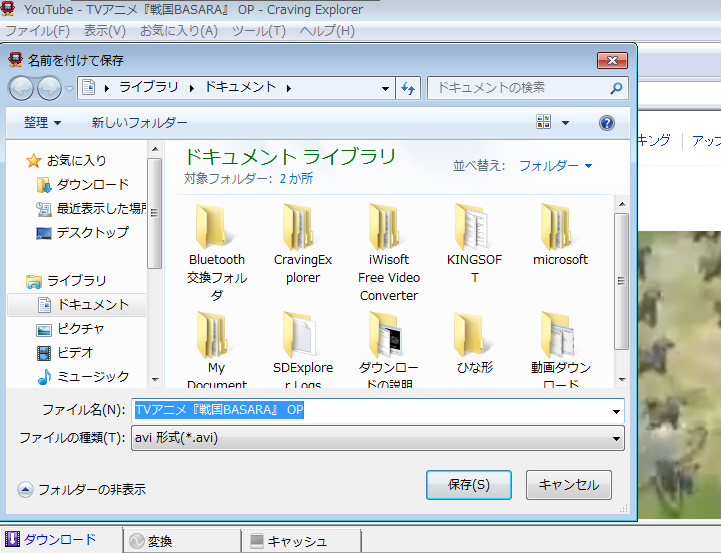Open the 整理 dropdown menu

[x=42, y=123]
